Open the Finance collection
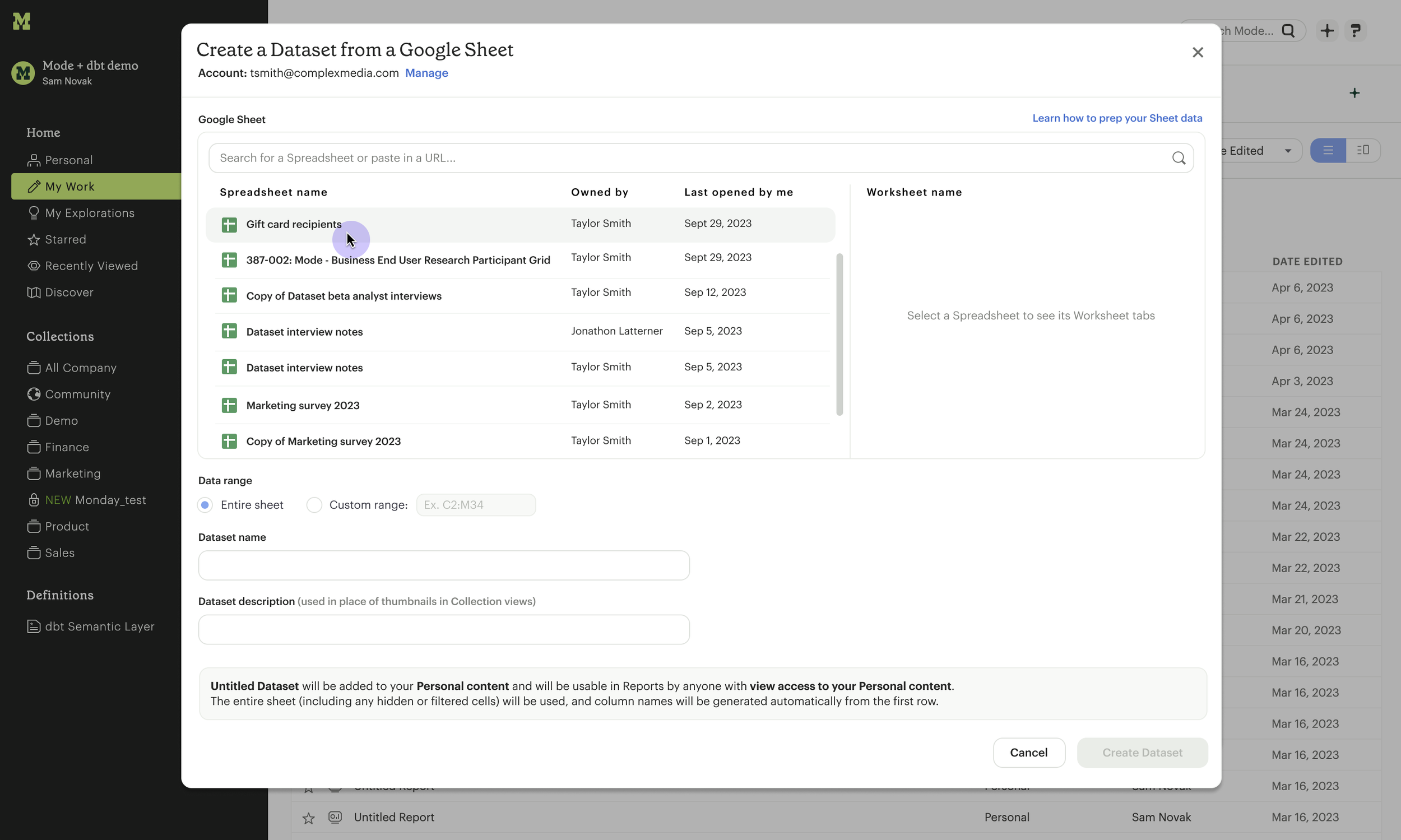The height and width of the screenshot is (840, 1401). pyautogui.click(x=67, y=447)
